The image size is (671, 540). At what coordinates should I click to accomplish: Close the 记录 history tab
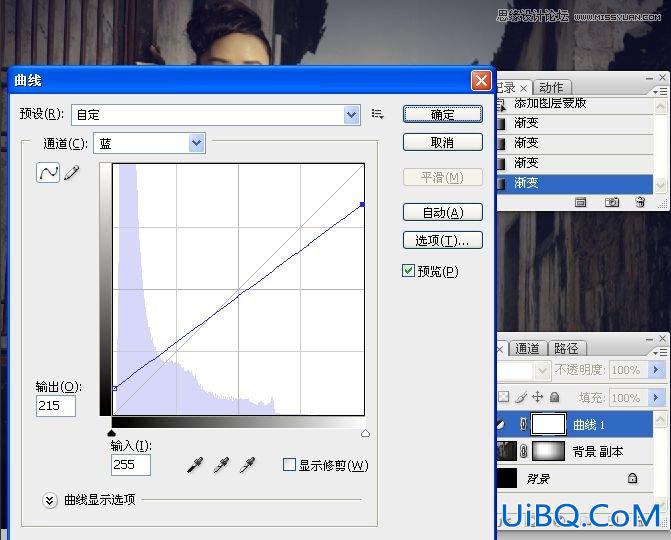click(523, 88)
